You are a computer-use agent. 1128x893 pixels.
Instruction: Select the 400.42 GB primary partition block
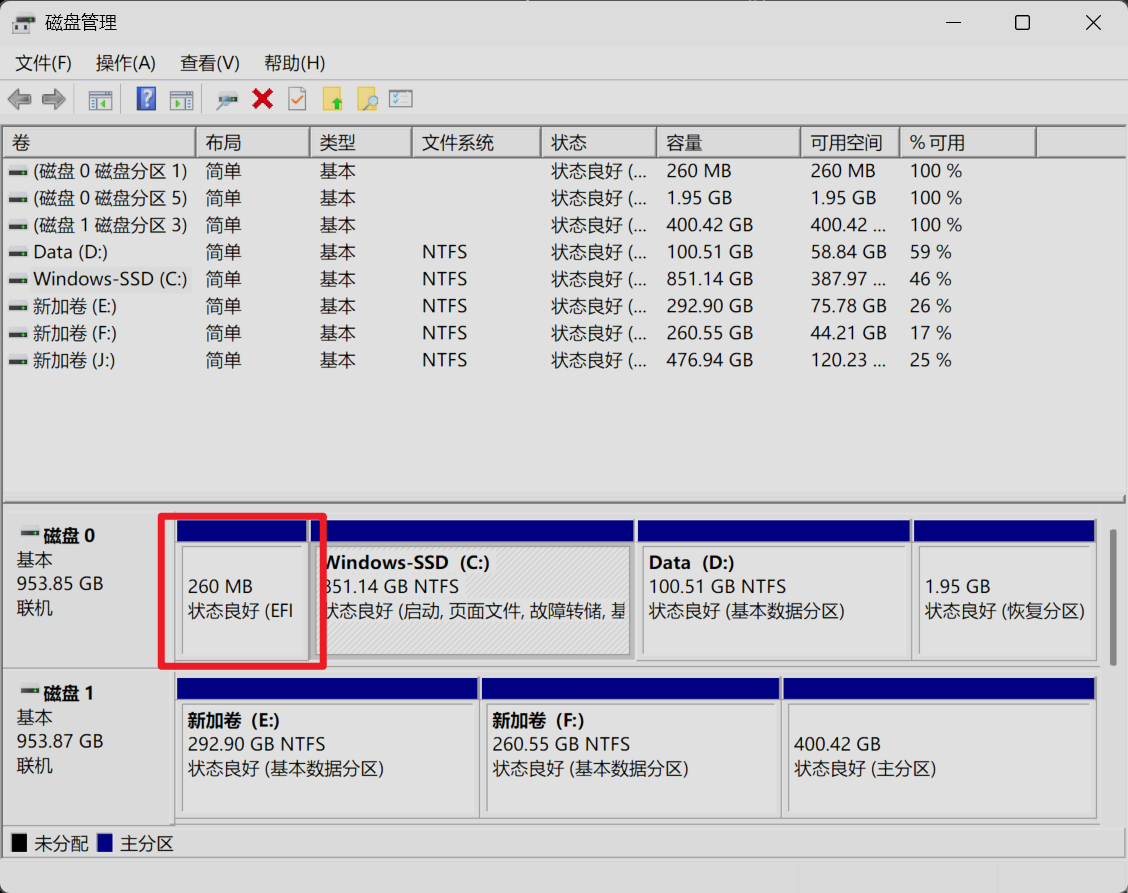click(x=940, y=748)
